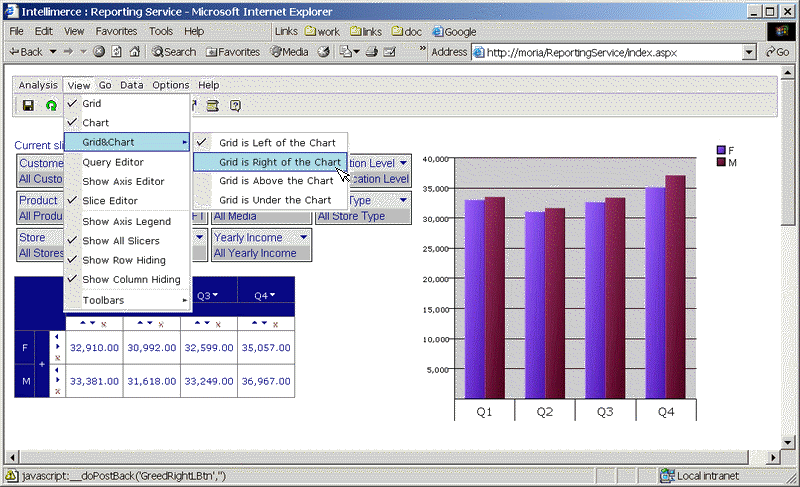Click the scroll-shaped icon left of help

pyautogui.click(x=213, y=106)
